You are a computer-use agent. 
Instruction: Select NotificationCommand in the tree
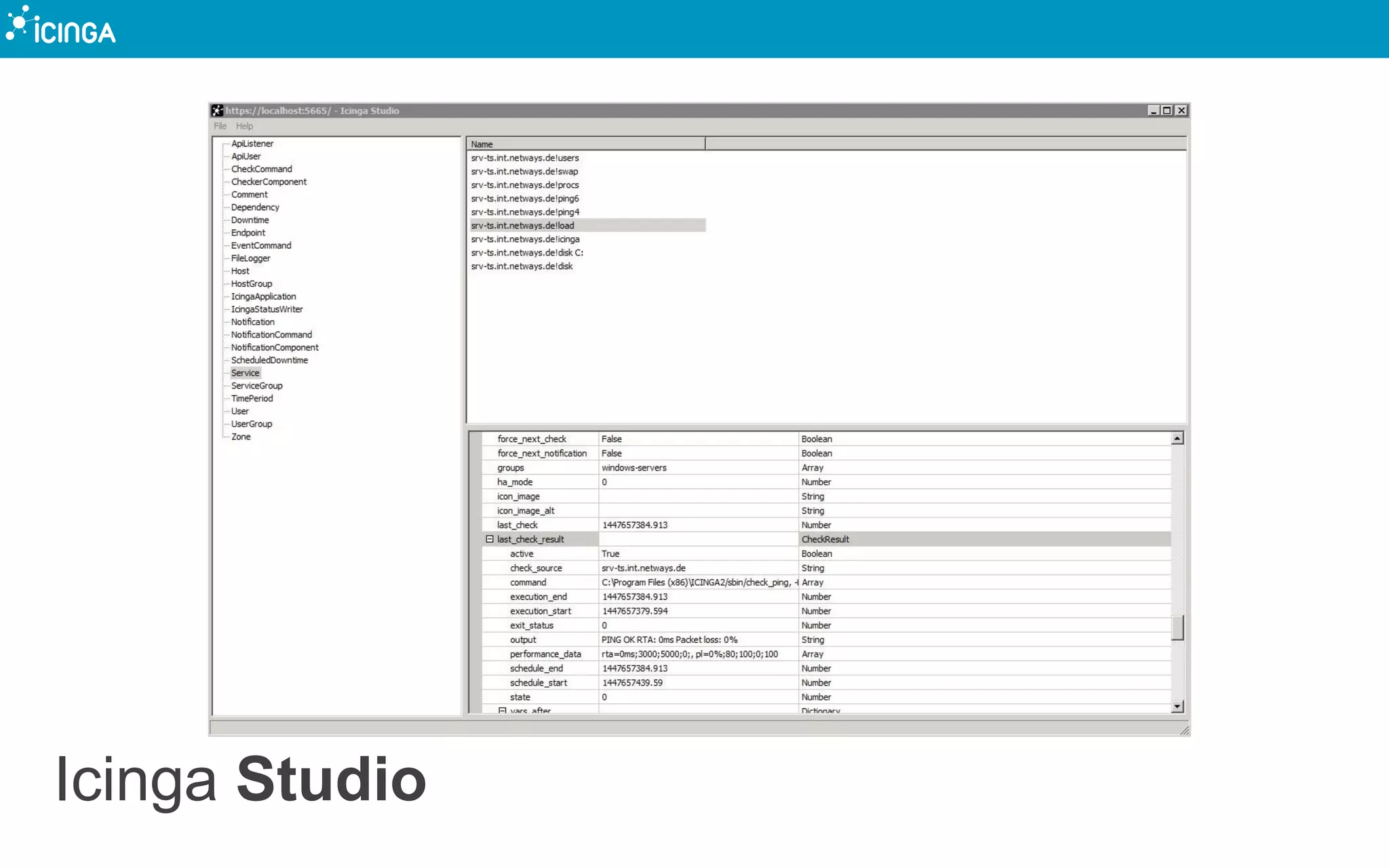271,335
